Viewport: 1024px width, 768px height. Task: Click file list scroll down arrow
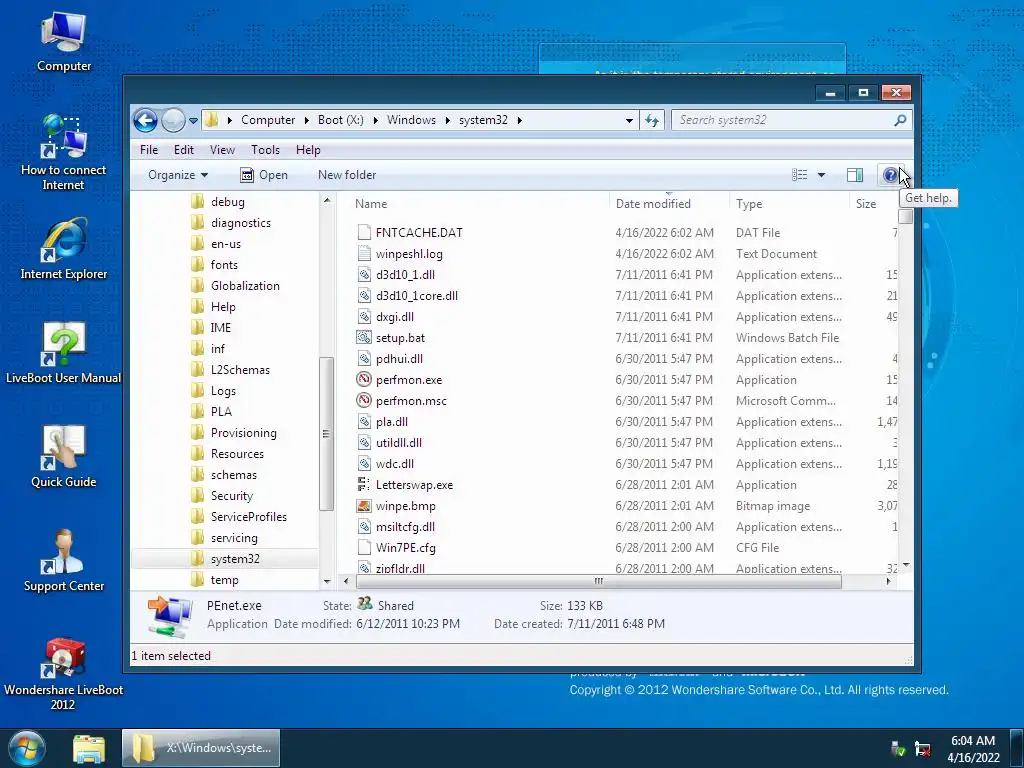(x=905, y=565)
